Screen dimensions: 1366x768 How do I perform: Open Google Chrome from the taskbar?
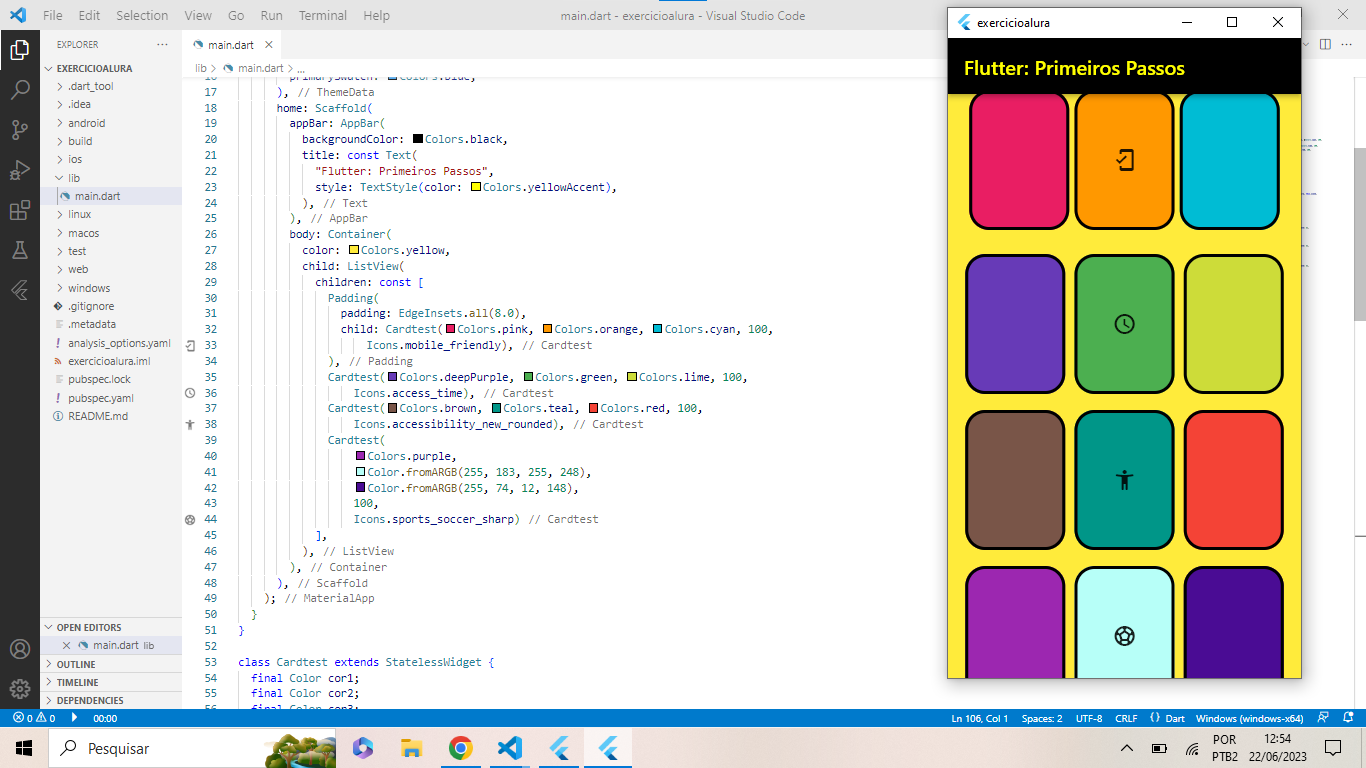click(x=460, y=748)
